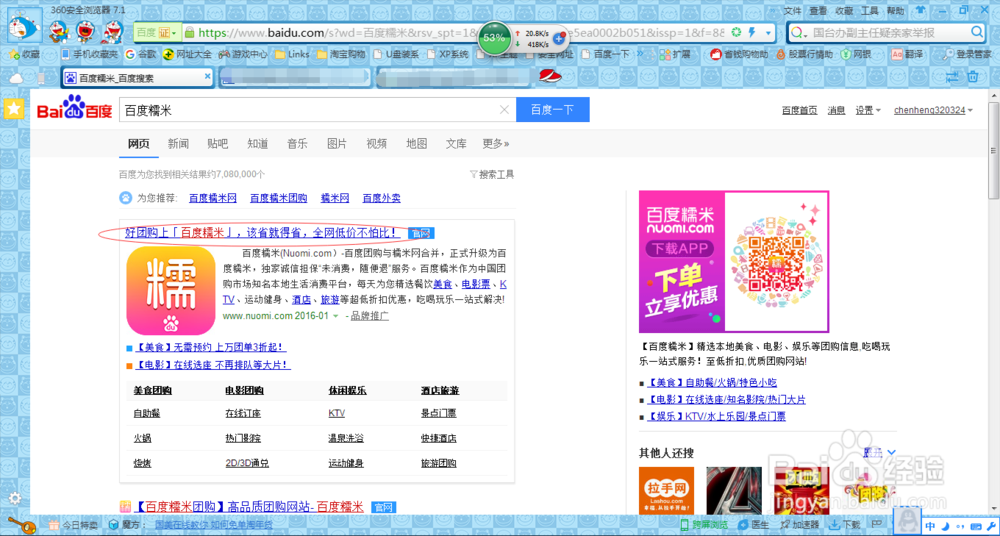Click the orange 糯 app logo thumbnail
Viewport: 1000px width, 536px height.
[x=171, y=291]
